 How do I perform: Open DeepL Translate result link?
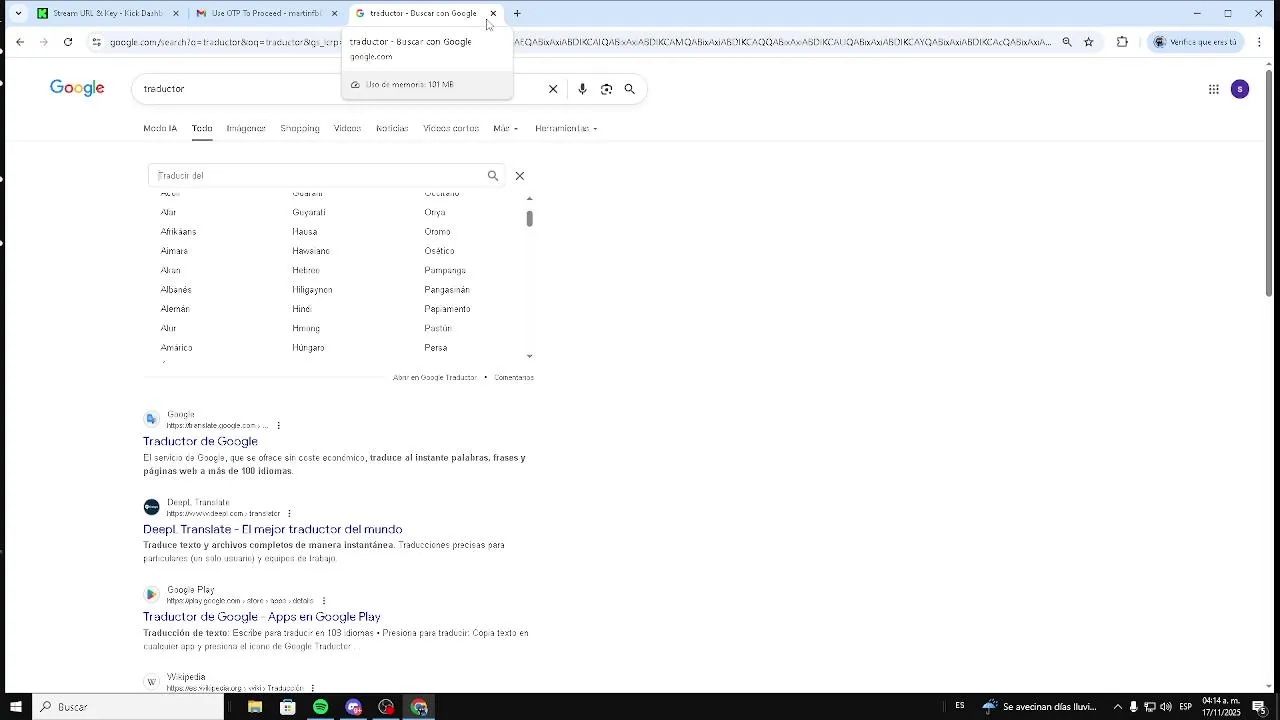[x=273, y=529]
